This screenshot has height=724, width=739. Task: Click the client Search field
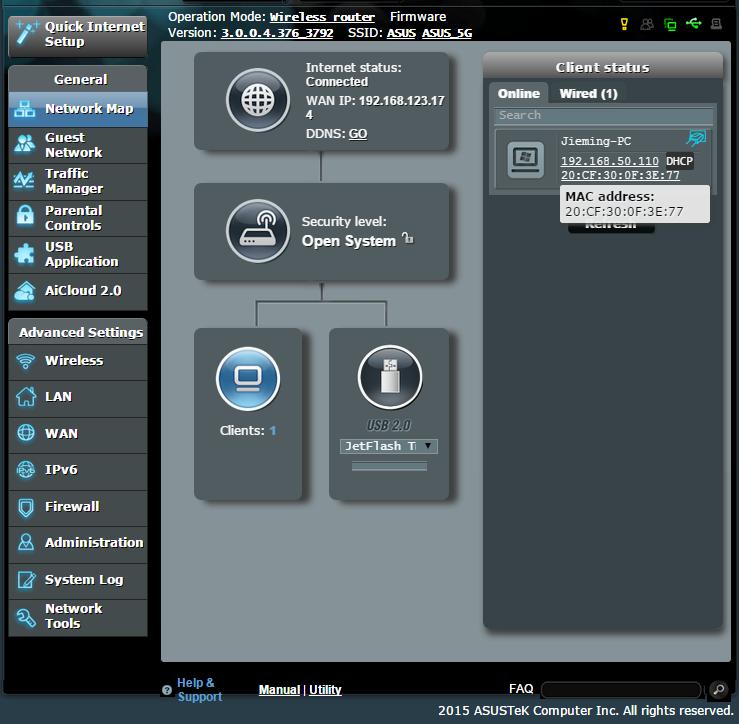point(603,115)
